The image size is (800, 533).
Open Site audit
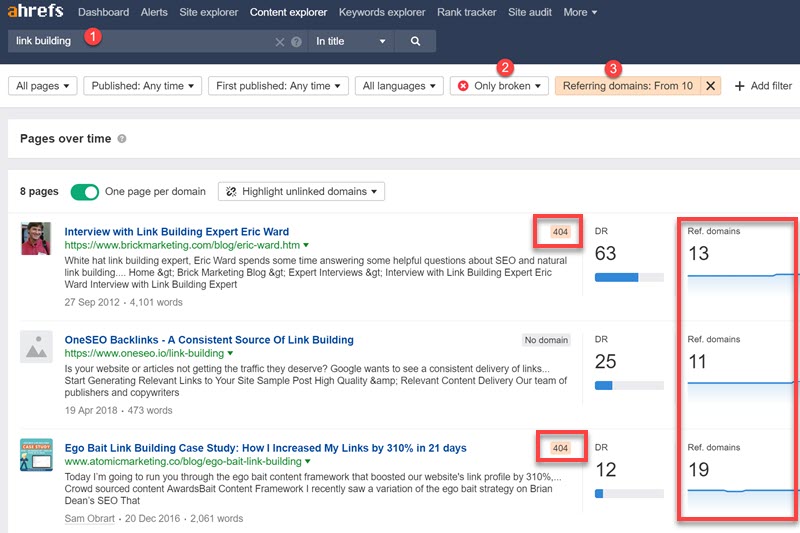click(x=530, y=12)
